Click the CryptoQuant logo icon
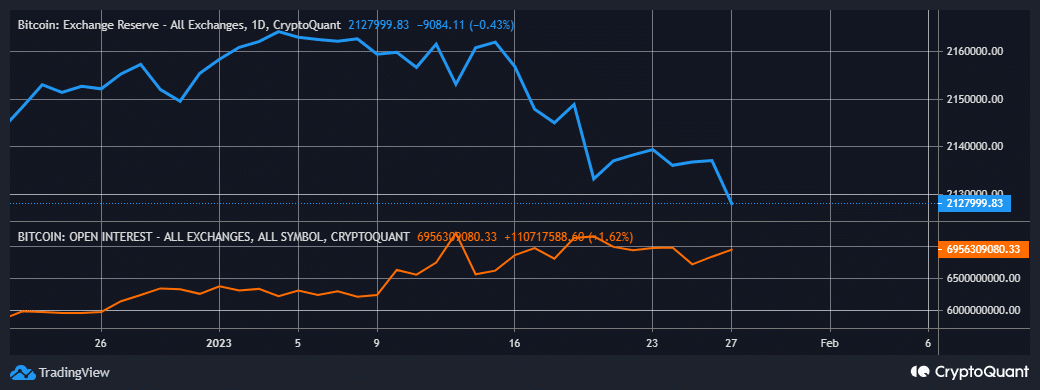Image resolution: width=1040 pixels, height=390 pixels. pos(921,371)
